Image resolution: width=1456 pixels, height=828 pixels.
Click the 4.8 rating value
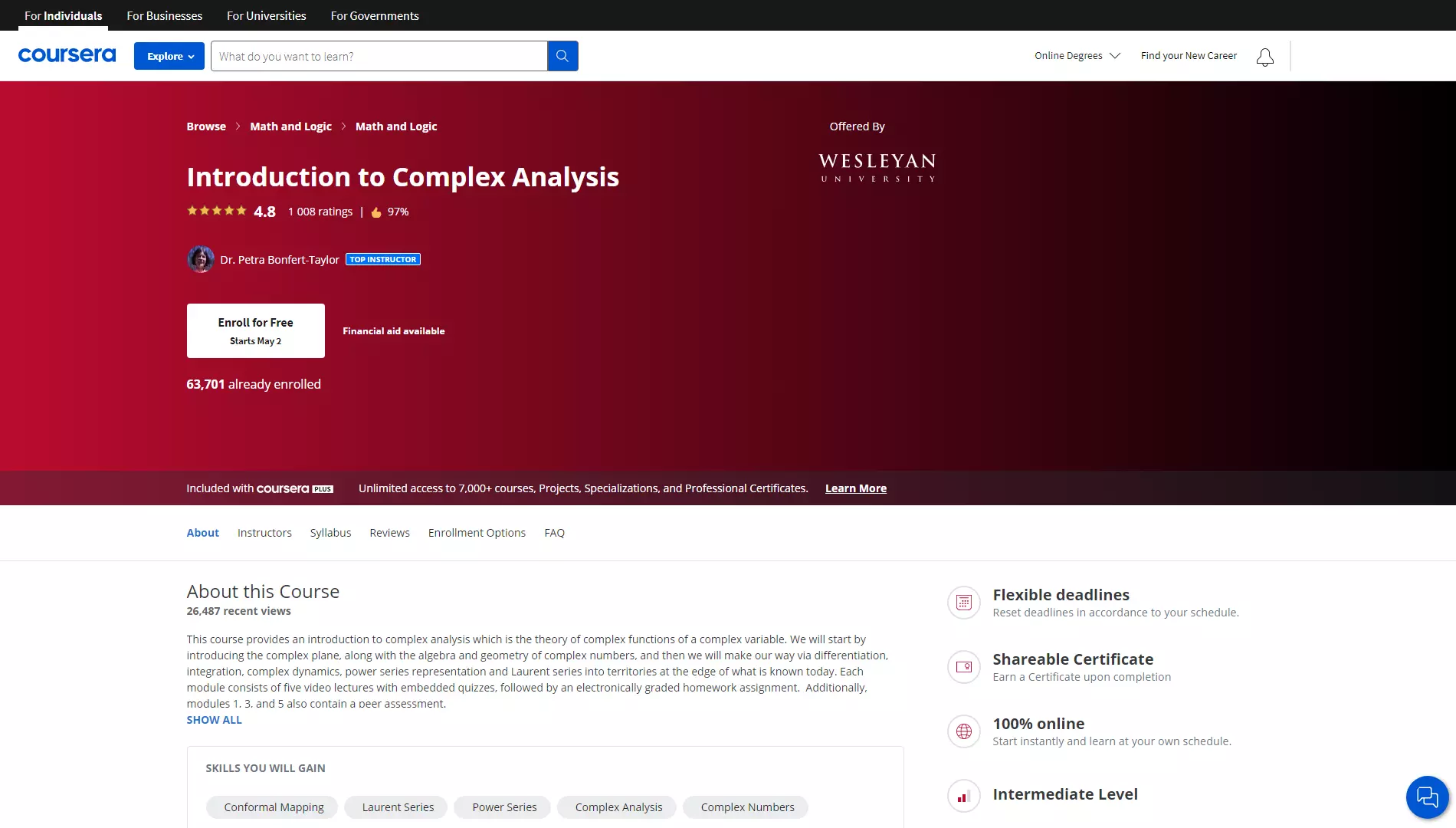coord(264,212)
